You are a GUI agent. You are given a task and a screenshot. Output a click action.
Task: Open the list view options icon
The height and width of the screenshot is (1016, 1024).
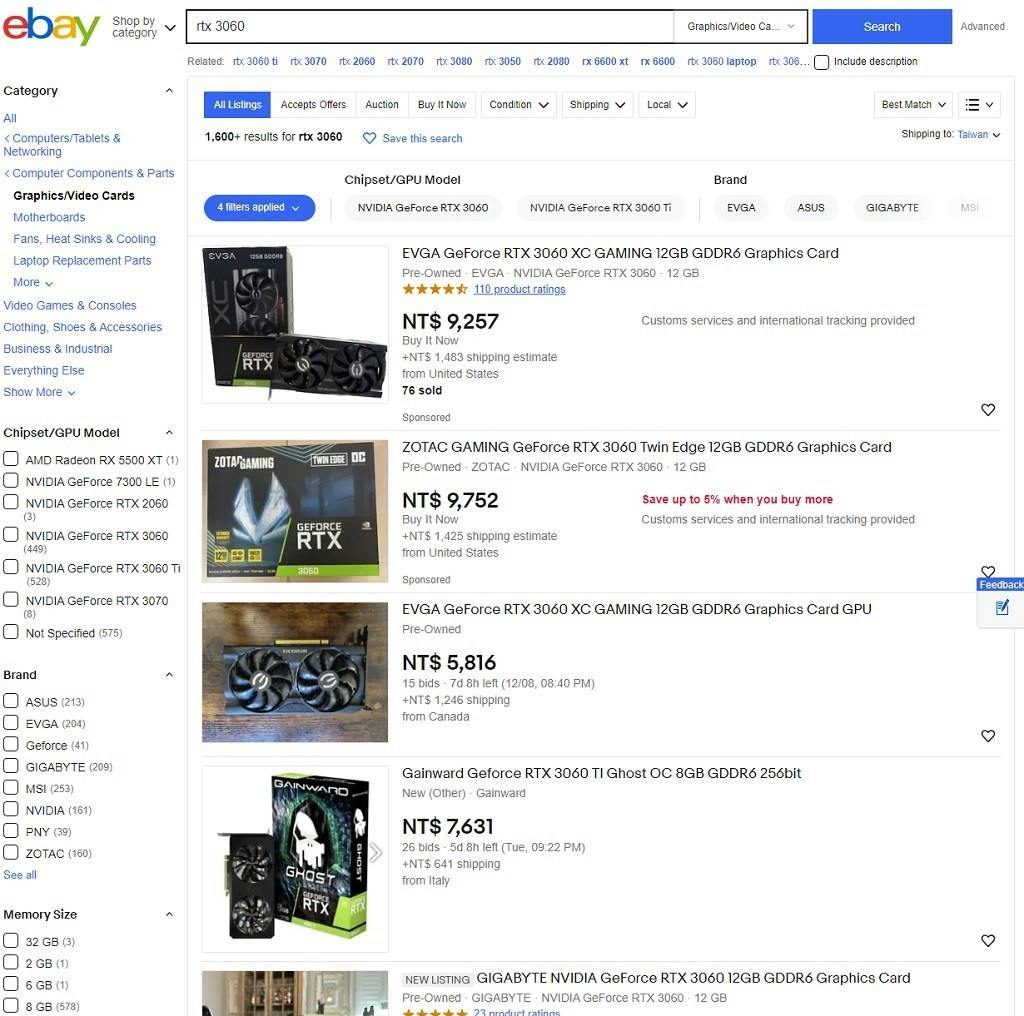pyautogui.click(x=979, y=104)
